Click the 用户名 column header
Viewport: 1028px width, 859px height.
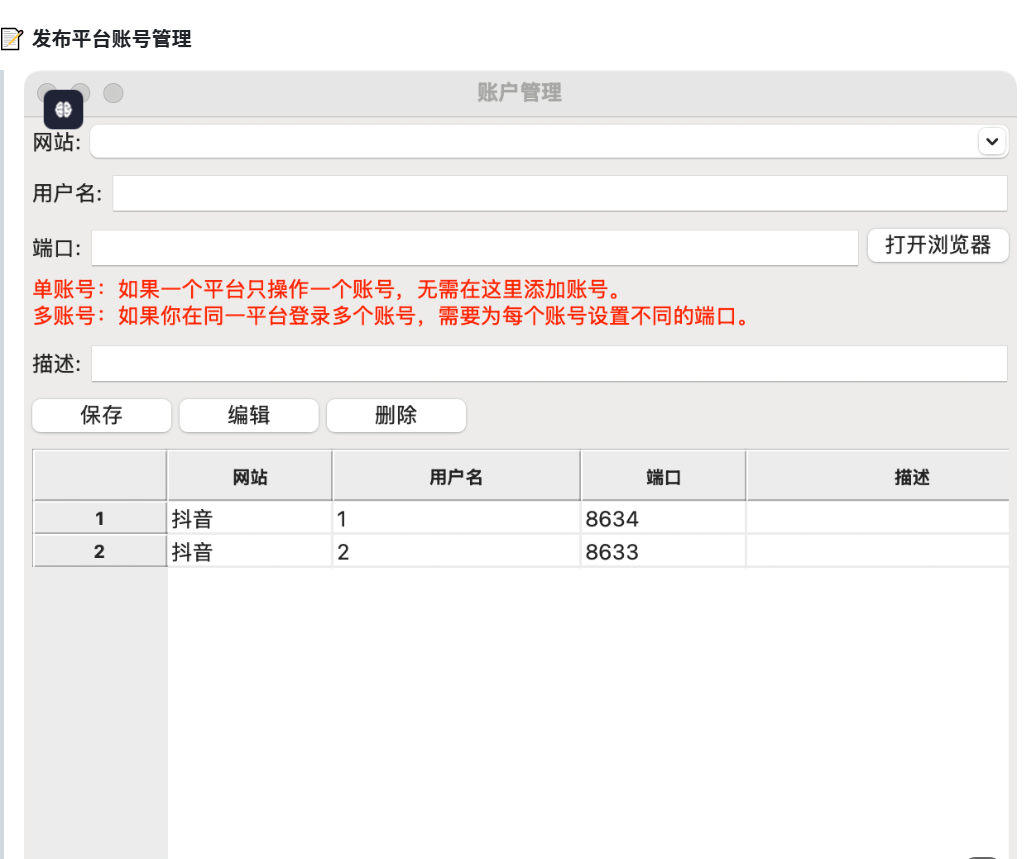click(456, 477)
